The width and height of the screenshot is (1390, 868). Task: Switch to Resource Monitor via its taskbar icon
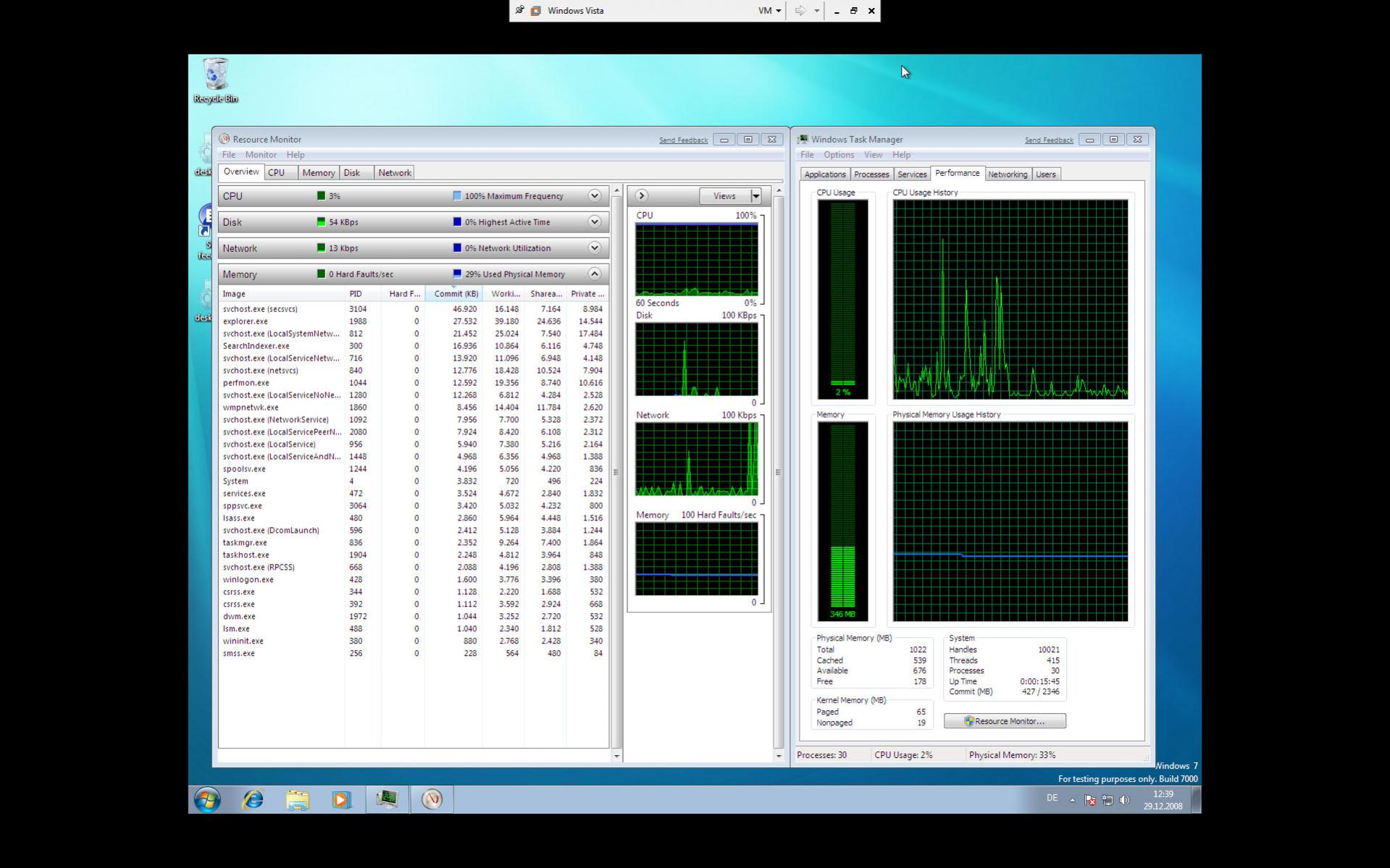432,799
